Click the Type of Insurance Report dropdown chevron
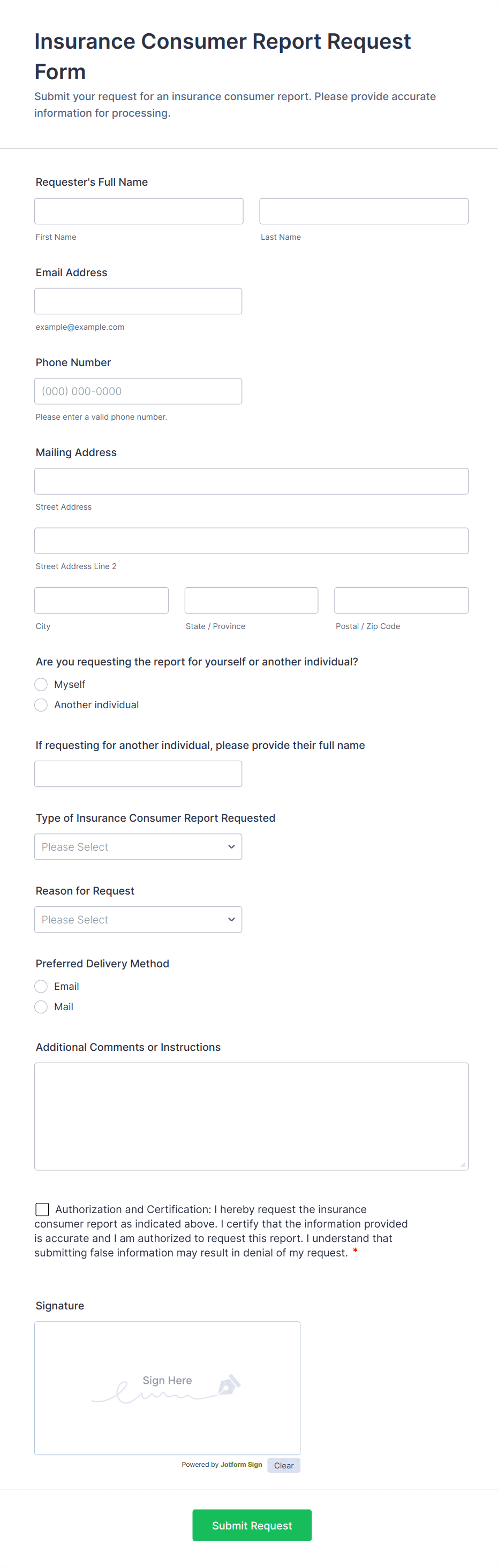The image size is (498, 1568). (x=231, y=847)
